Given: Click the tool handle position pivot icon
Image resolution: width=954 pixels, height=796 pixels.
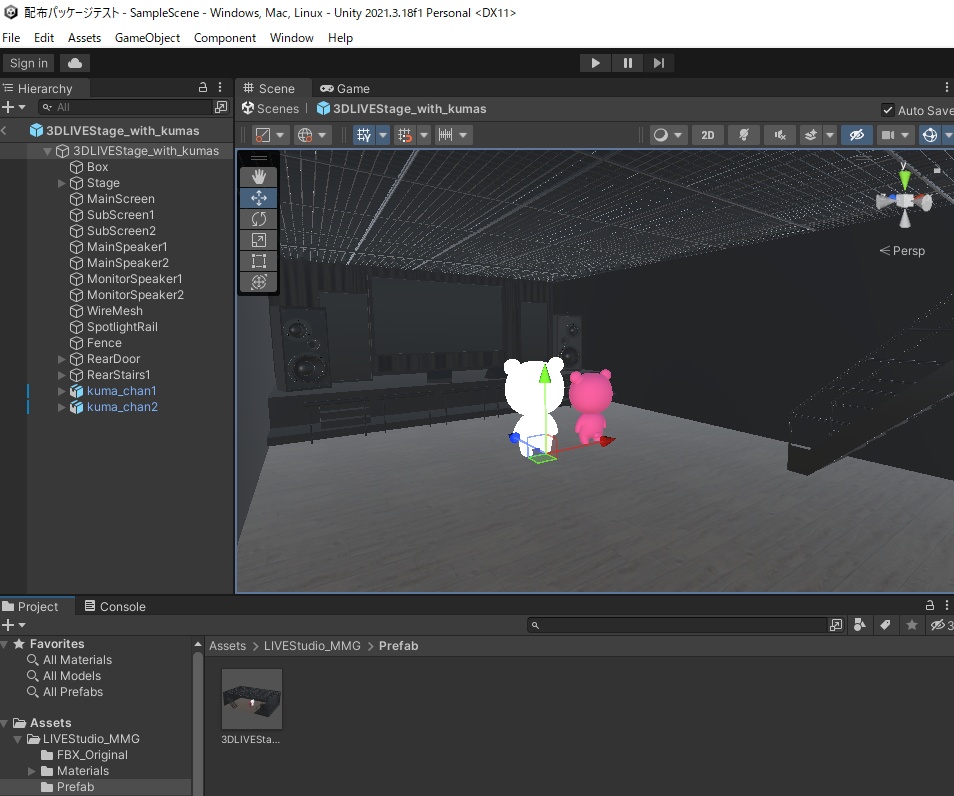Looking at the screenshot, I should (263, 135).
